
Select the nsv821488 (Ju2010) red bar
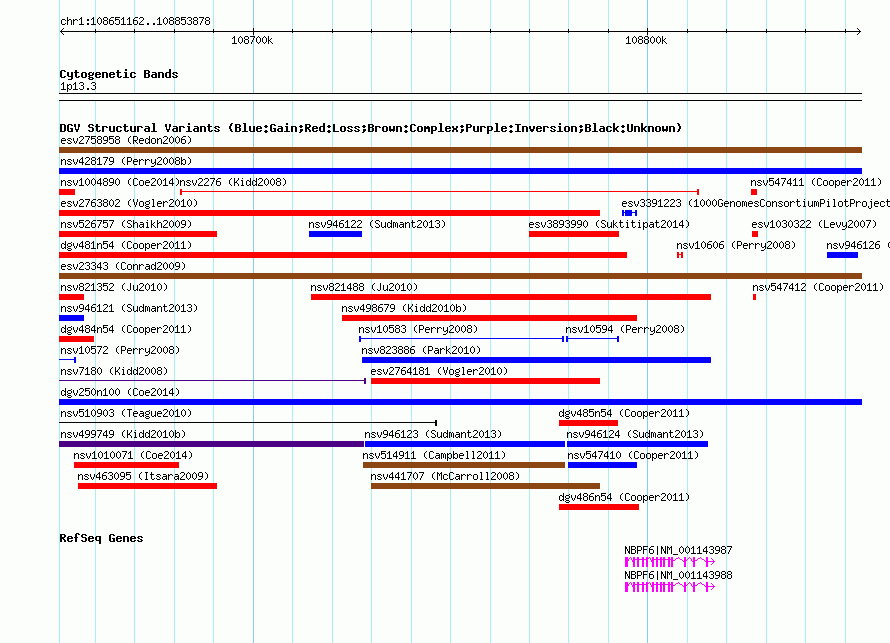pos(511,297)
